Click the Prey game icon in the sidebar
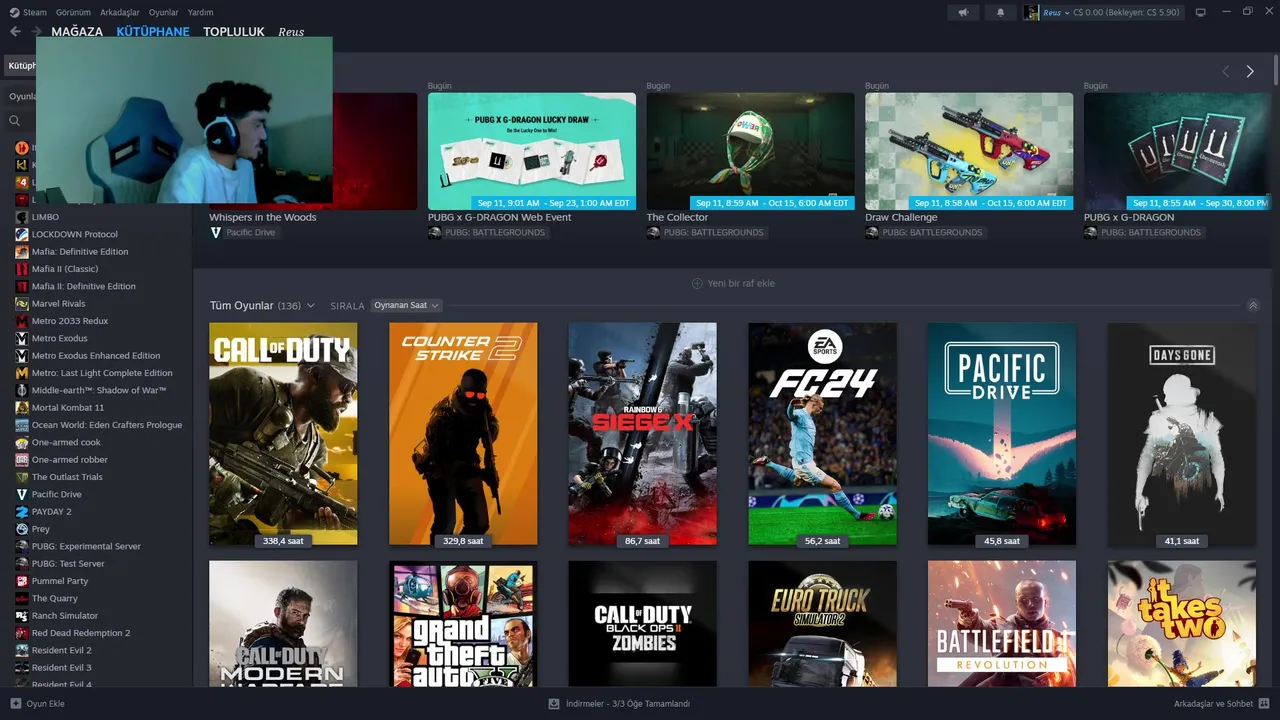Image resolution: width=1280 pixels, height=720 pixels. coord(22,529)
